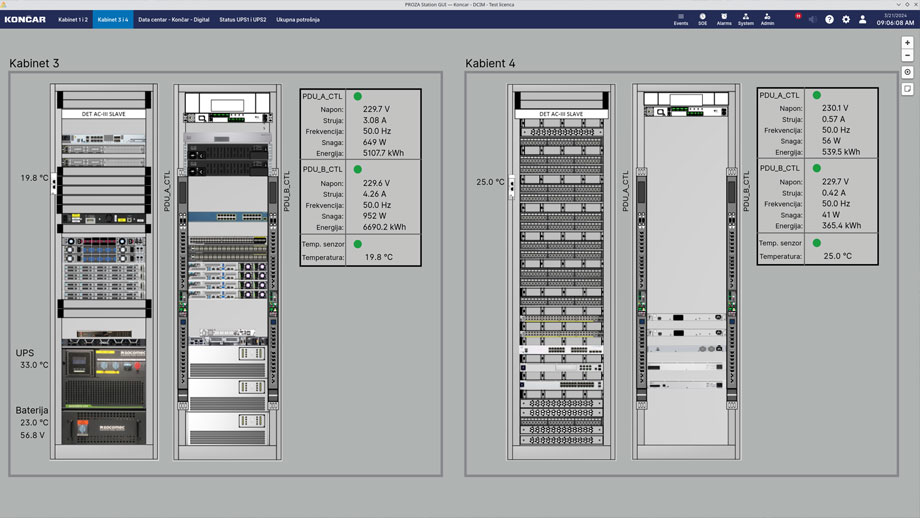Click the Kabient 4 temperature sensor beside 25.0 °C

[511, 187]
